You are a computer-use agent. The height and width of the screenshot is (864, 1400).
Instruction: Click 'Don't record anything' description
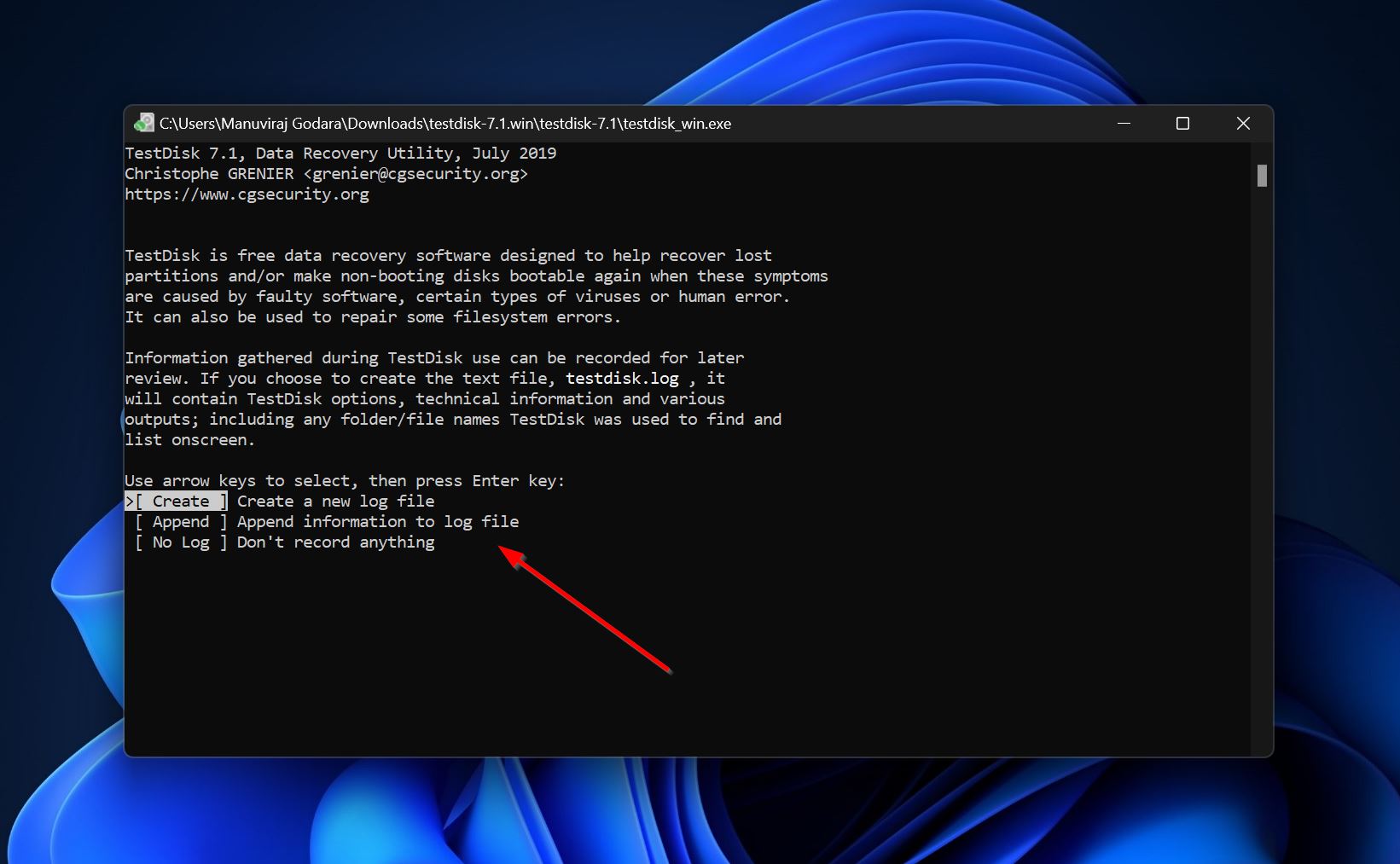click(336, 542)
